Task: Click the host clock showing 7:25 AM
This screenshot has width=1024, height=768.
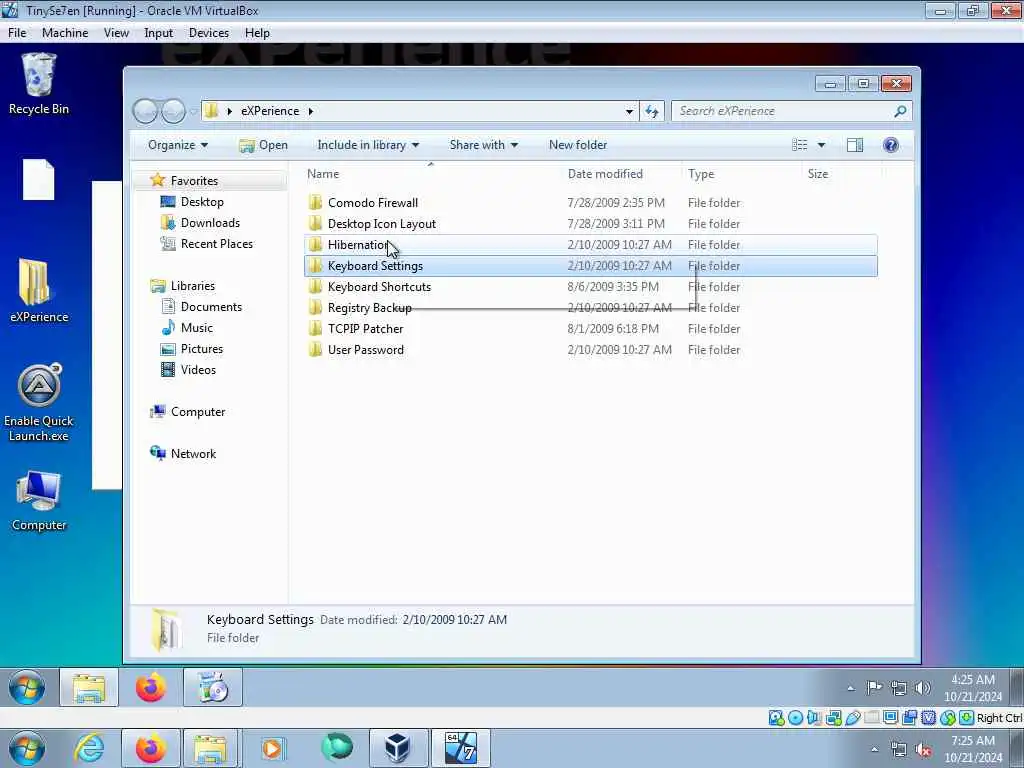Action: pyautogui.click(x=972, y=749)
